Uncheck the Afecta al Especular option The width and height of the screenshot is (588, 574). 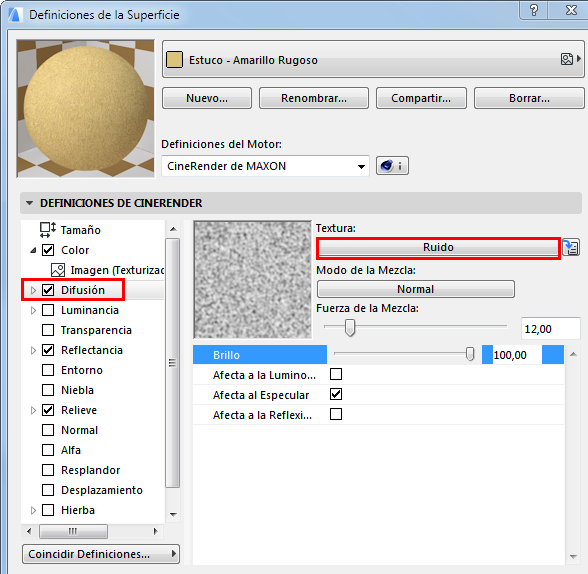pyautogui.click(x=336, y=394)
